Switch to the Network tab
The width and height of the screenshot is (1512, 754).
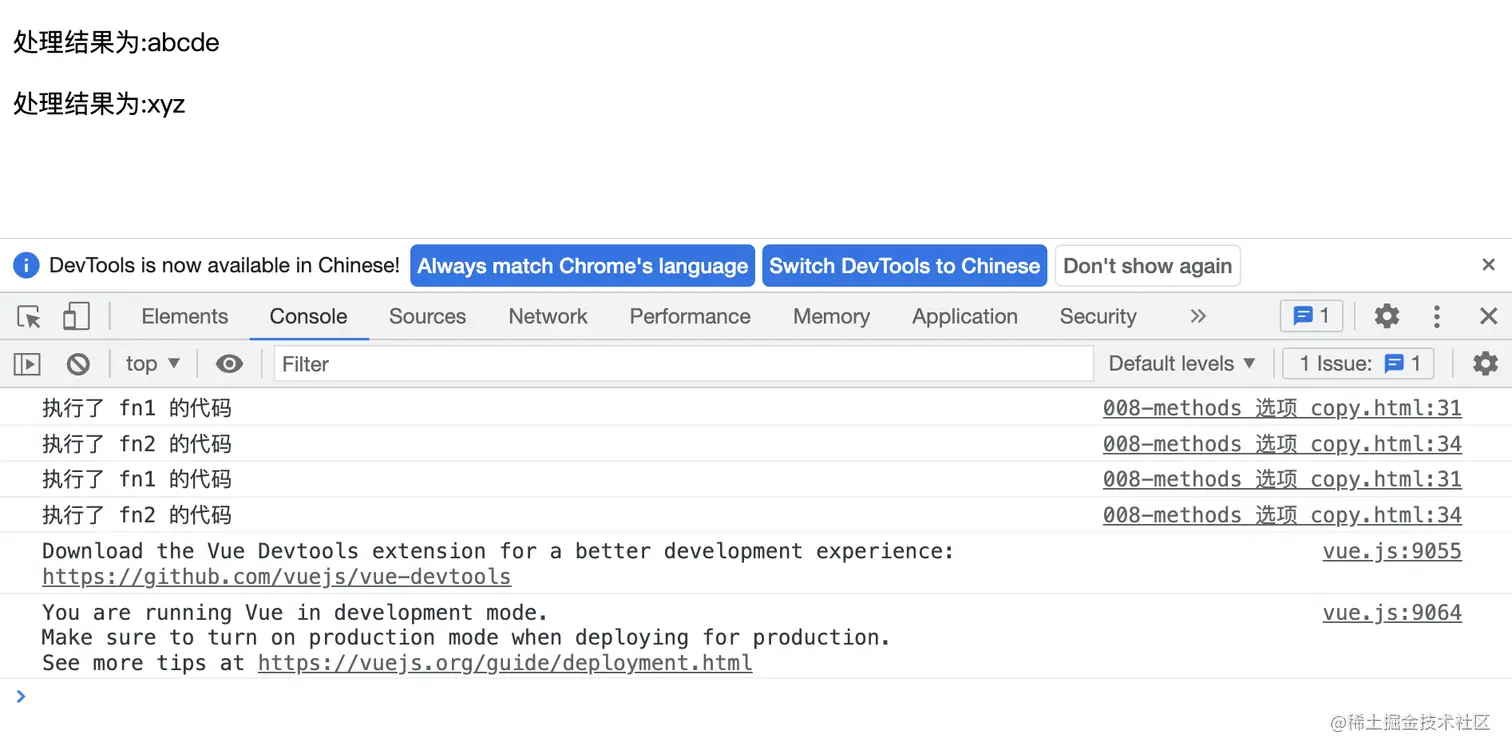pos(548,317)
